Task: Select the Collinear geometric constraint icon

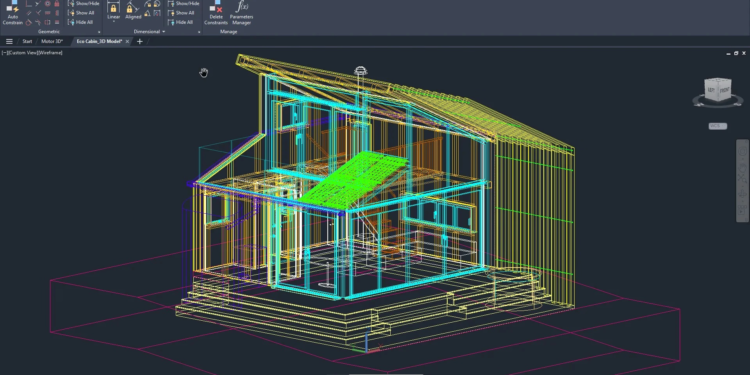Action: (38, 3)
